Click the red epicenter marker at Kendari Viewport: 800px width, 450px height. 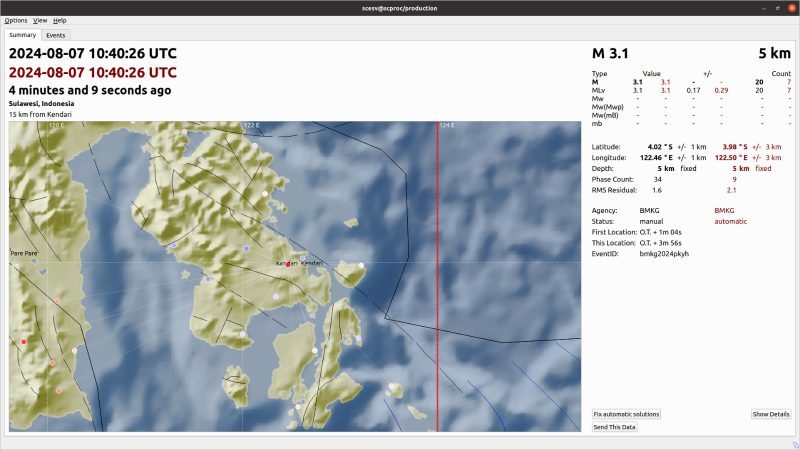[287, 264]
